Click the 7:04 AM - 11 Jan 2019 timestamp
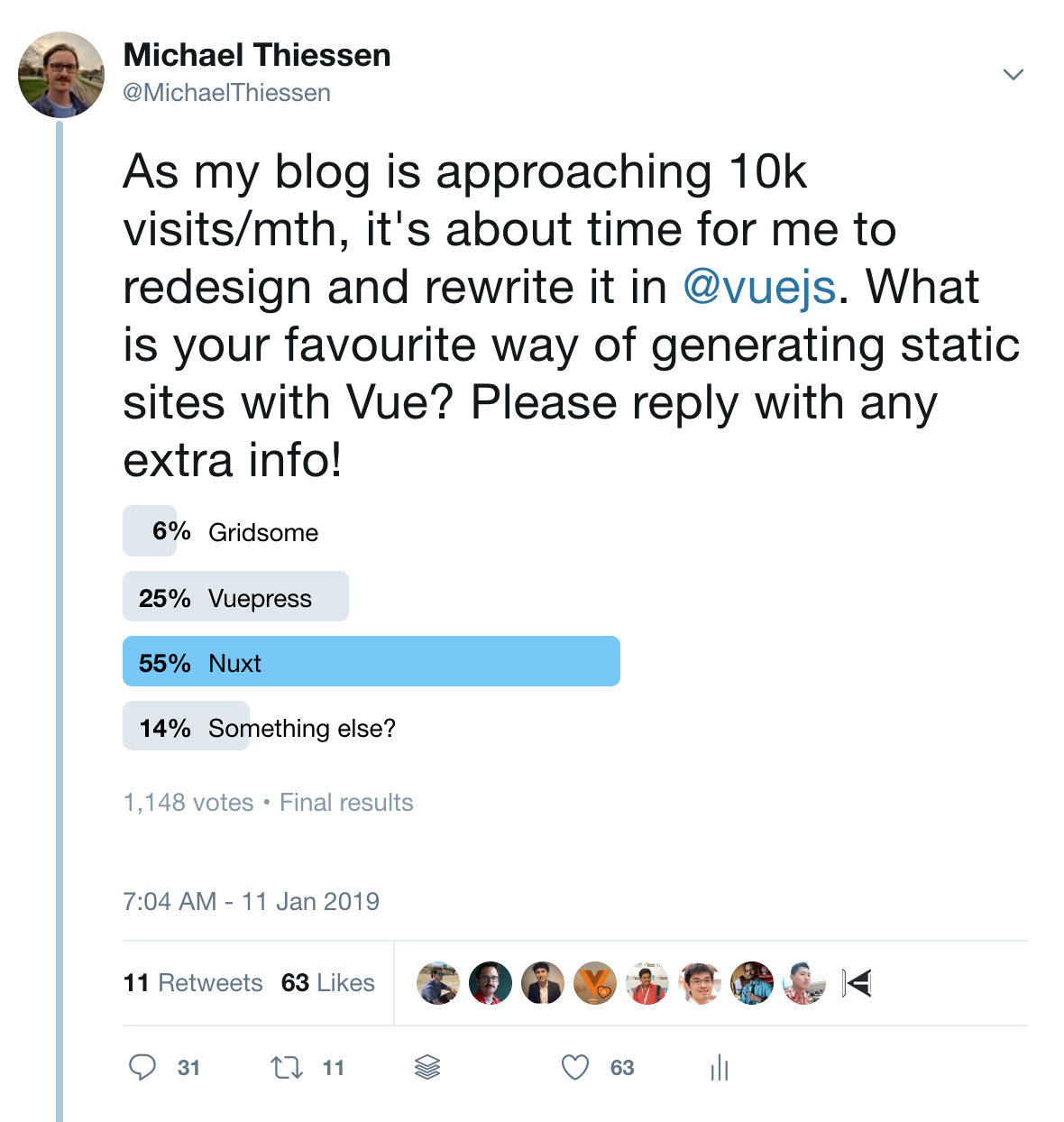 pos(251,901)
